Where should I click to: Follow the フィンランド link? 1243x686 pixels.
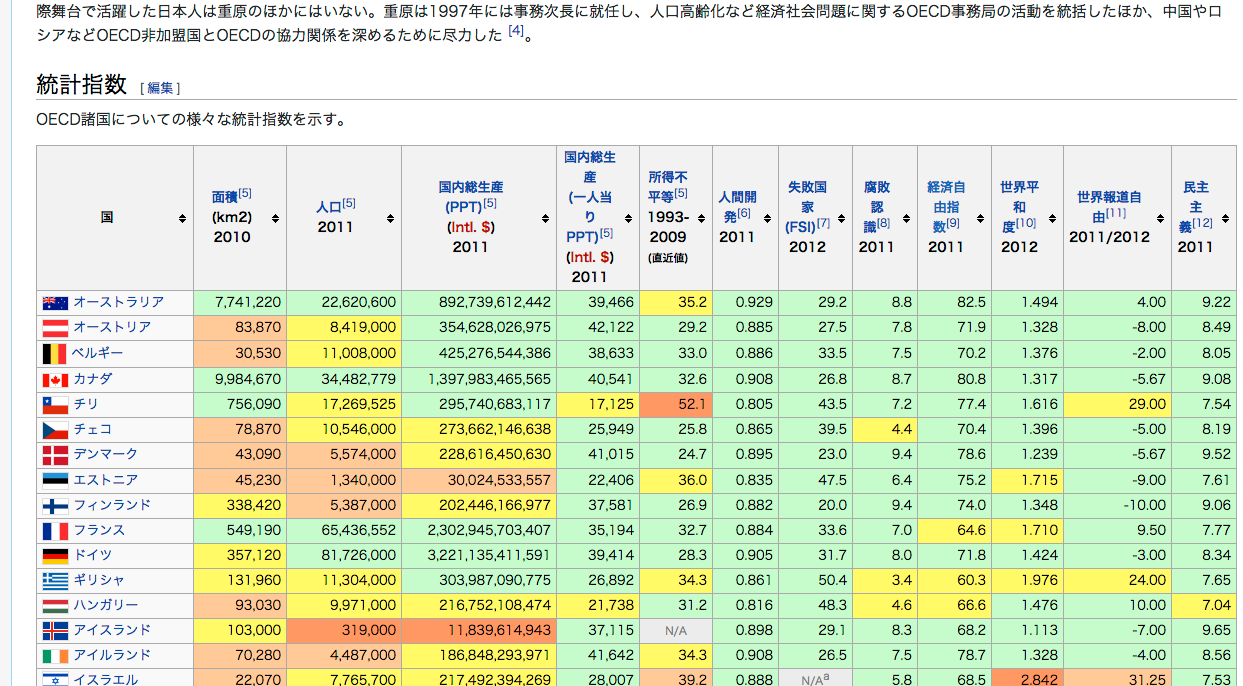[x=112, y=505]
